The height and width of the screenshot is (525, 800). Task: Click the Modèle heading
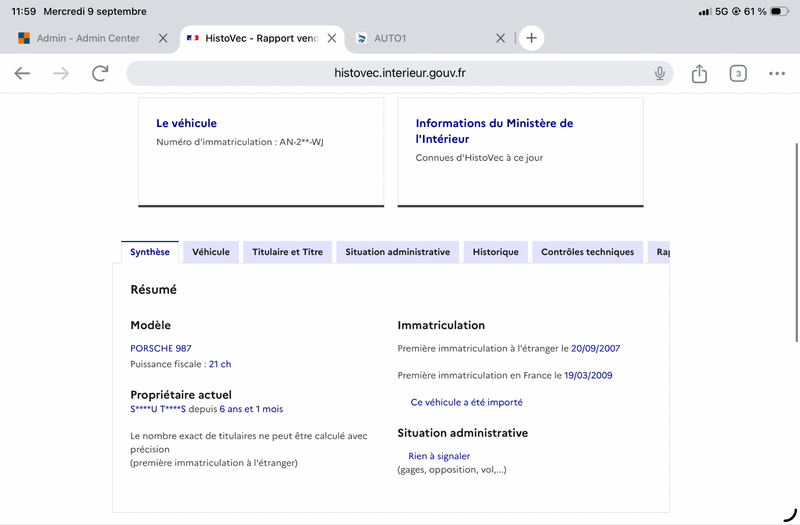(151, 326)
